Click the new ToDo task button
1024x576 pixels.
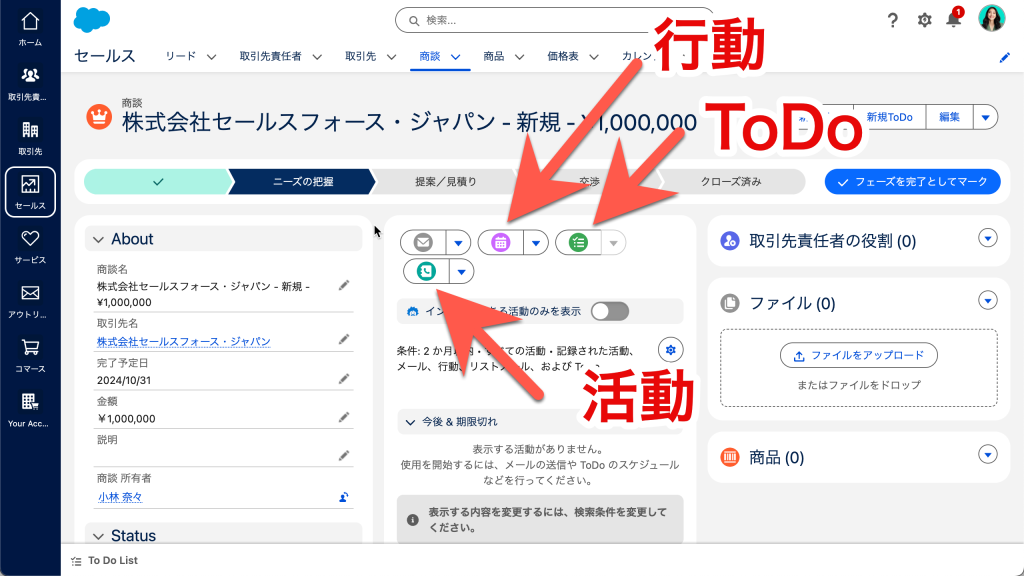click(x=579, y=242)
